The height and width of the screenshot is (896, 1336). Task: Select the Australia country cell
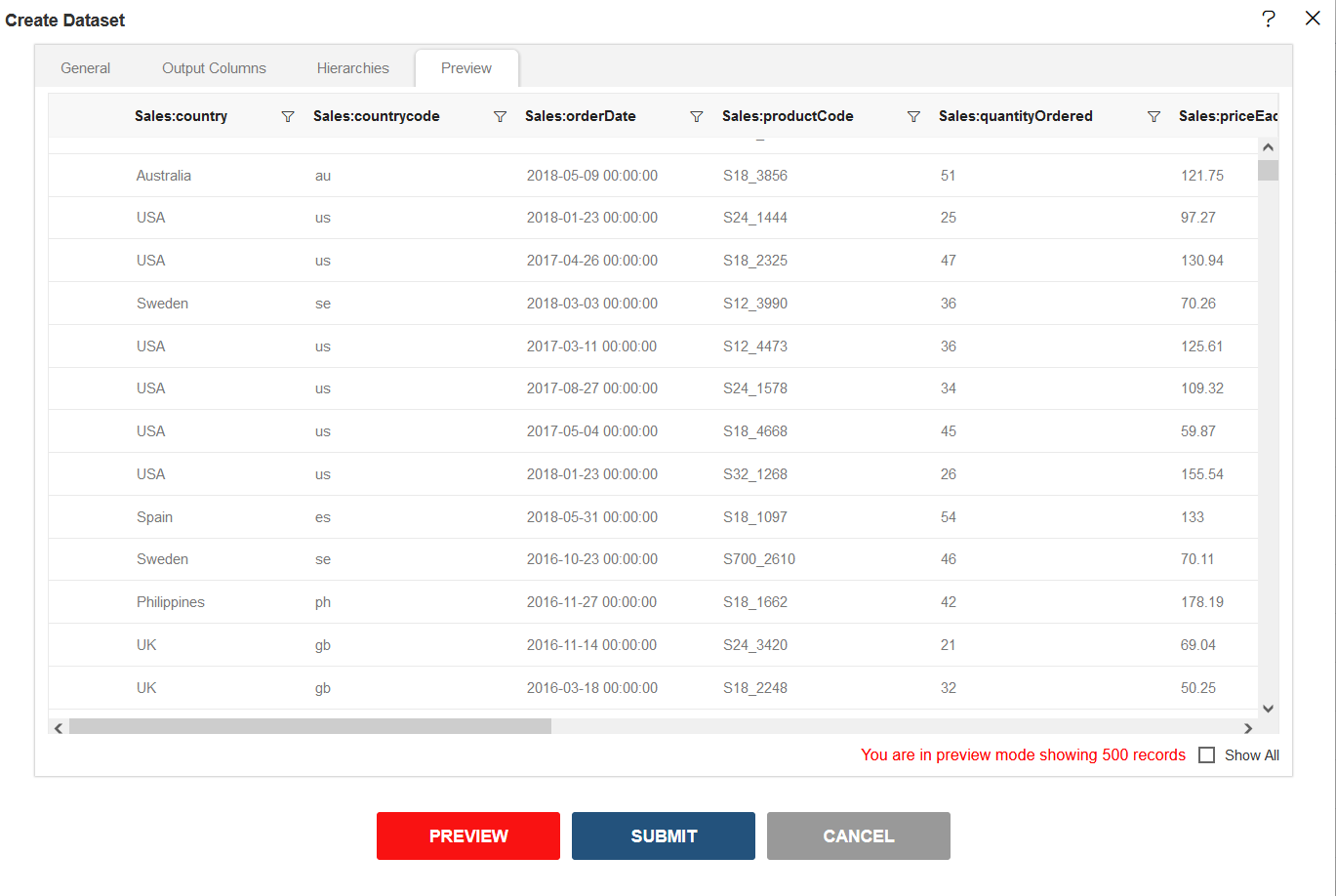(x=164, y=176)
